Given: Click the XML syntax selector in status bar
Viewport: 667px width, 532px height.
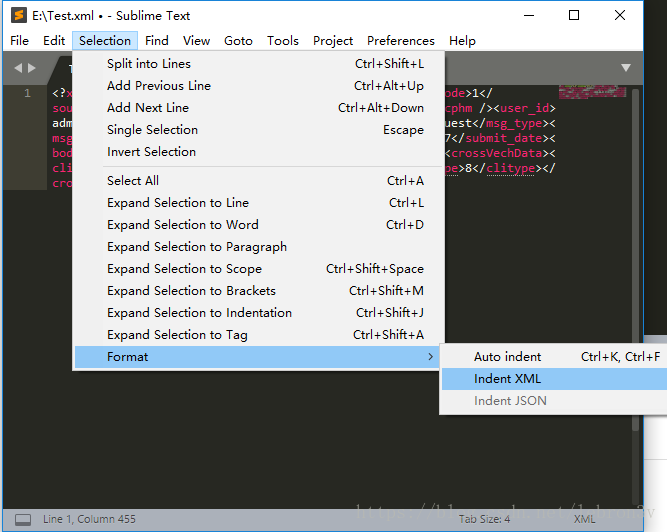Looking at the screenshot, I should click(584, 519).
